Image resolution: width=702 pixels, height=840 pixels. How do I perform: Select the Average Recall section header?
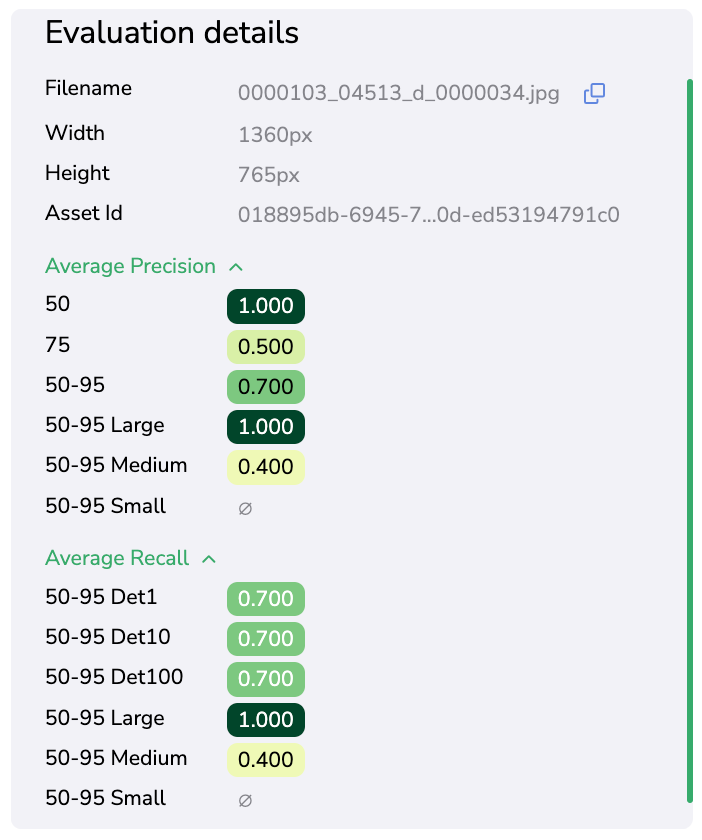116,558
